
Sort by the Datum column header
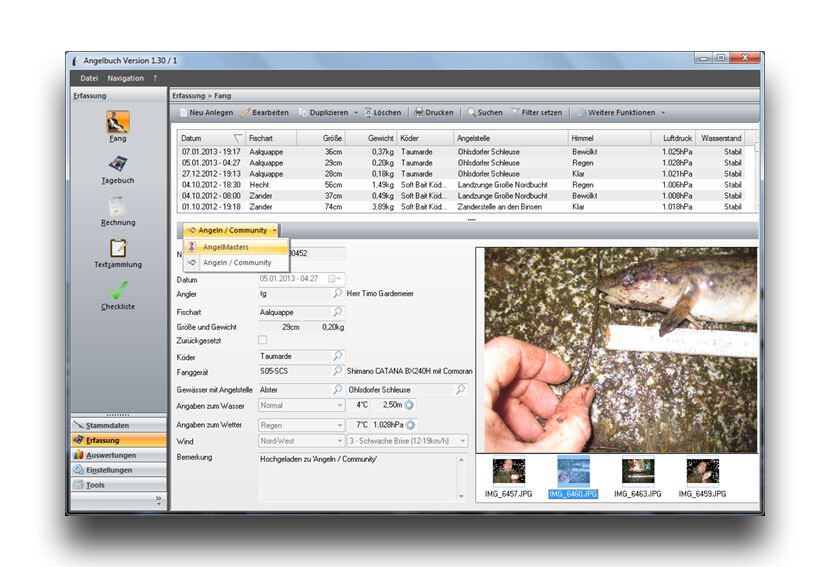pos(211,138)
